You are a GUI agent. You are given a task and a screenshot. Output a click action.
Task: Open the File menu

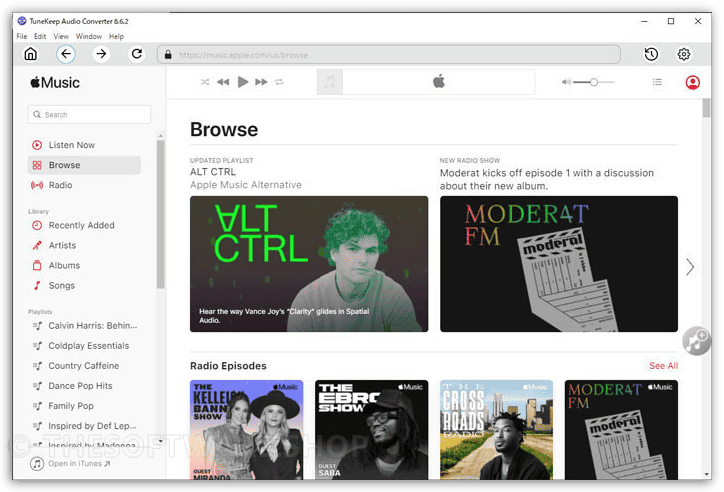click(x=22, y=36)
